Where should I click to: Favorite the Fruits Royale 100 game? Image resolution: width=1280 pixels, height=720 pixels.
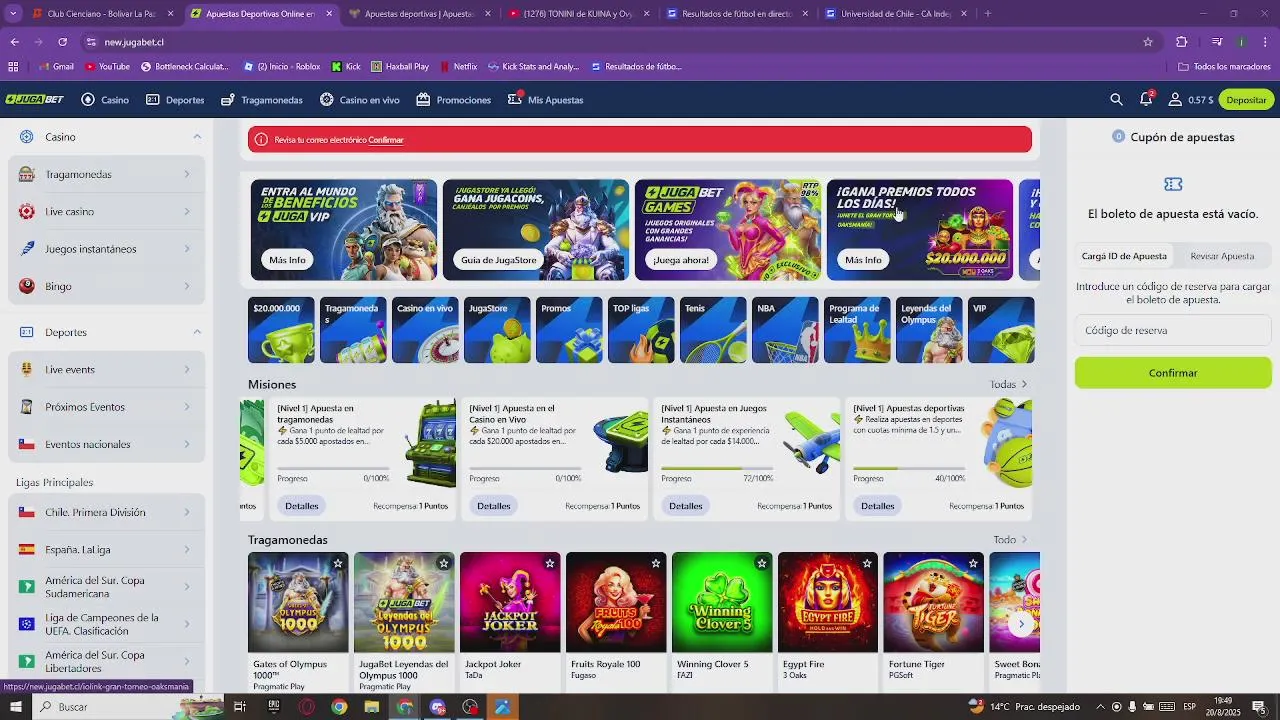(x=656, y=564)
